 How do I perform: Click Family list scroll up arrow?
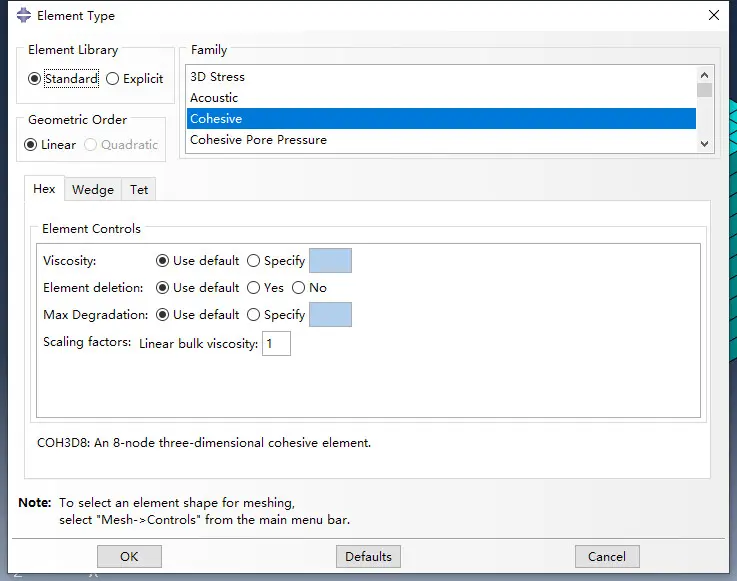(704, 75)
